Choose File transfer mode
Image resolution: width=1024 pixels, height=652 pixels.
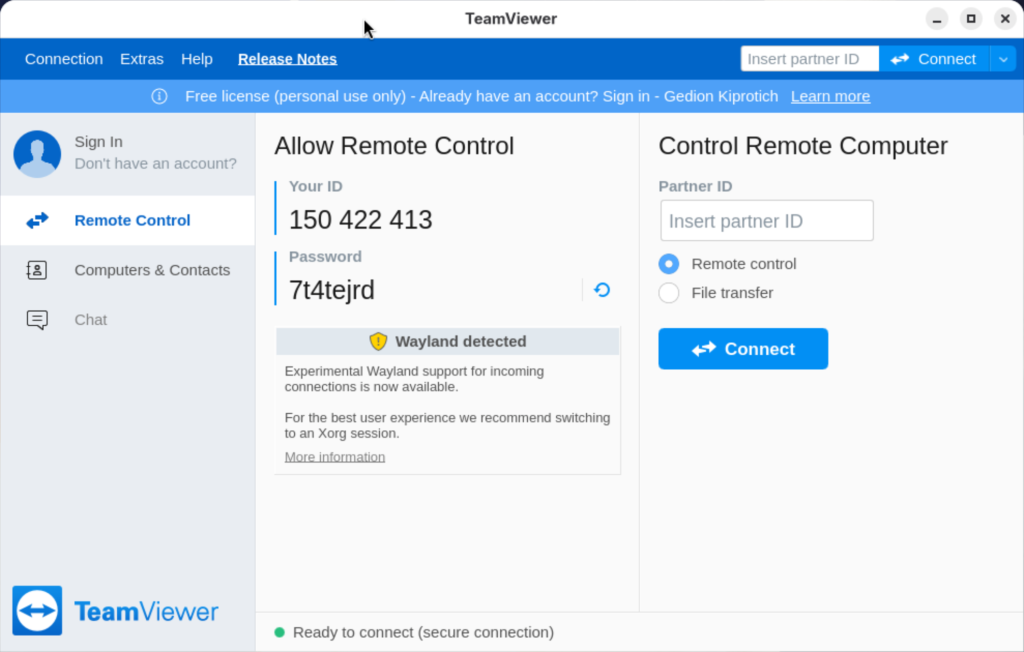pos(668,293)
